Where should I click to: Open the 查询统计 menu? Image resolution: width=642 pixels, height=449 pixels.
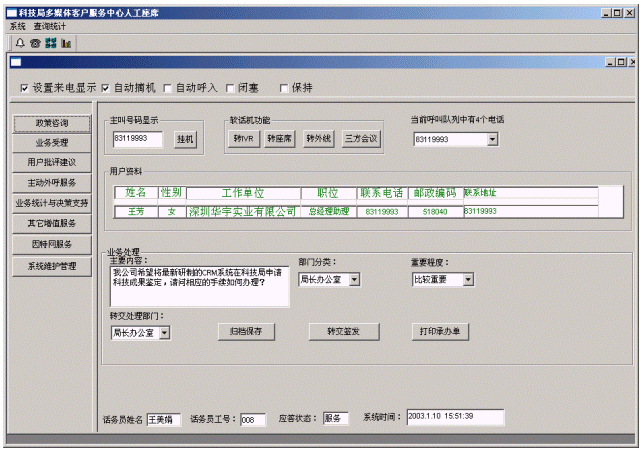click(x=48, y=26)
